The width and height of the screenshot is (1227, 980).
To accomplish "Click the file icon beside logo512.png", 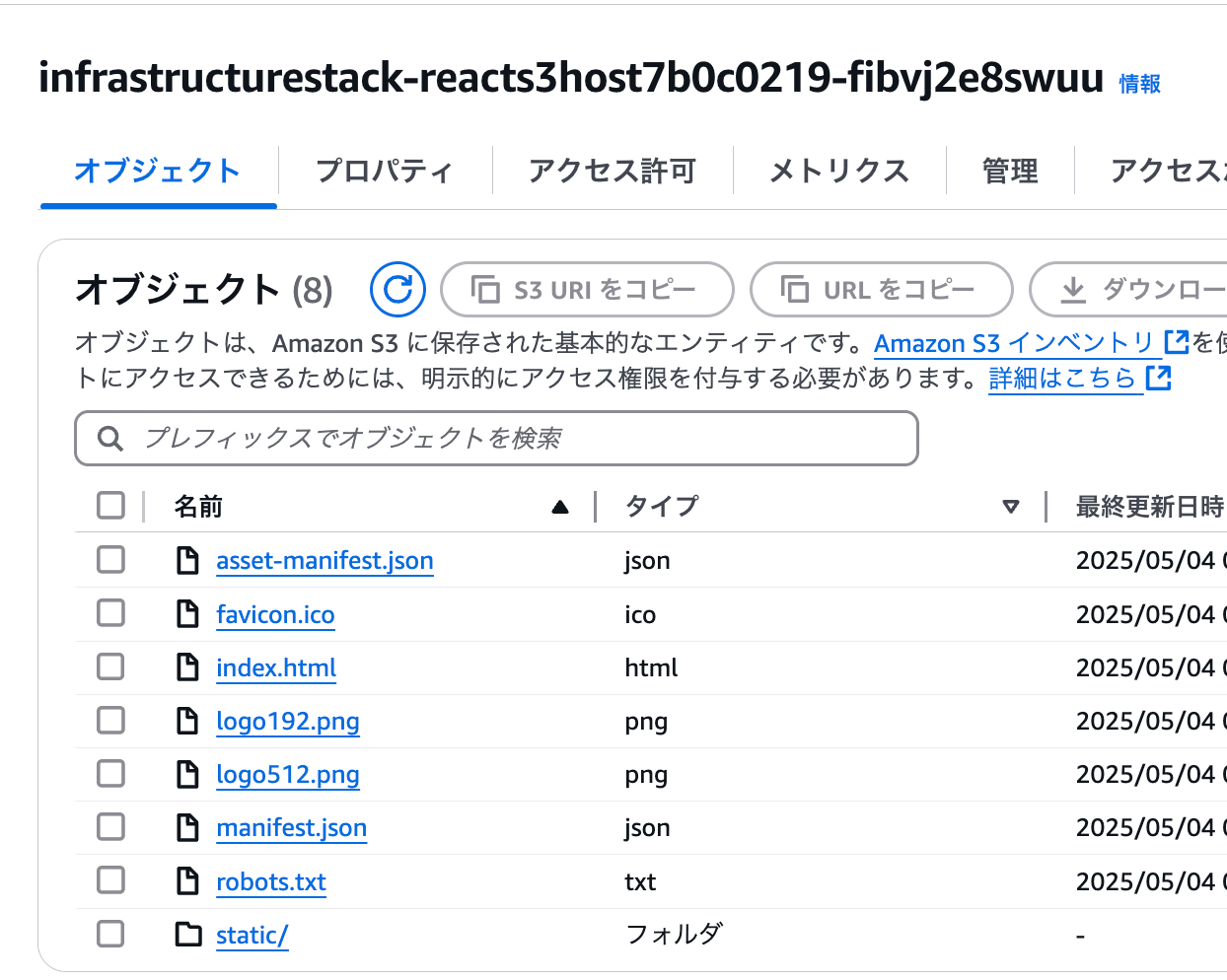I will coord(187,774).
